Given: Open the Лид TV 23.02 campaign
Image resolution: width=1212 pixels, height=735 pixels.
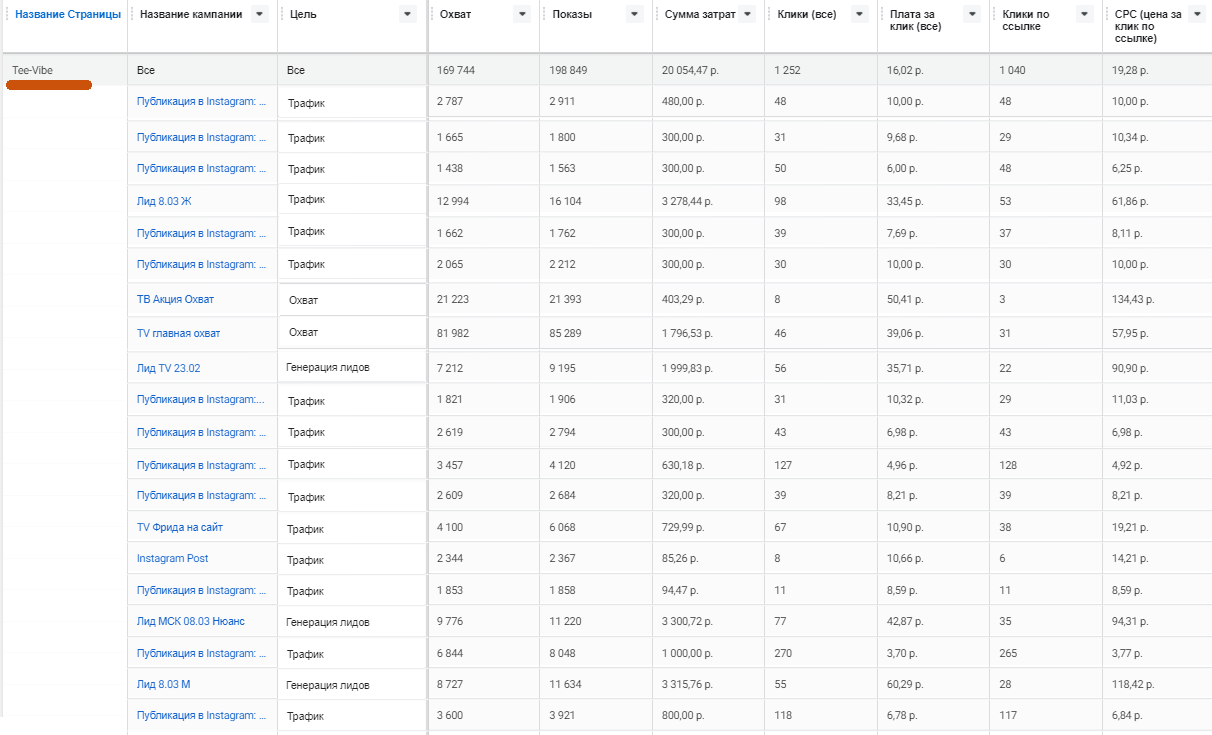Looking at the screenshot, I should click(x=168, y=368).
